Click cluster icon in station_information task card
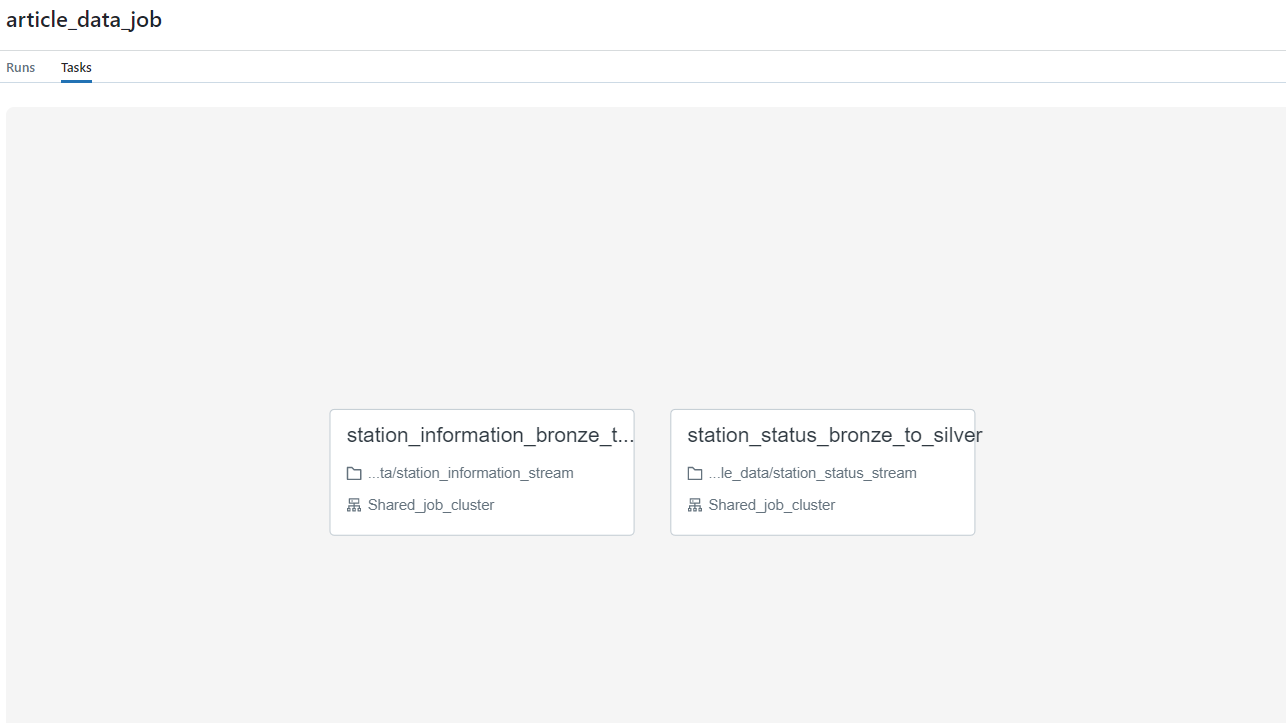The width and height of the screenshot is (1286, 723). tap(354, 505)
